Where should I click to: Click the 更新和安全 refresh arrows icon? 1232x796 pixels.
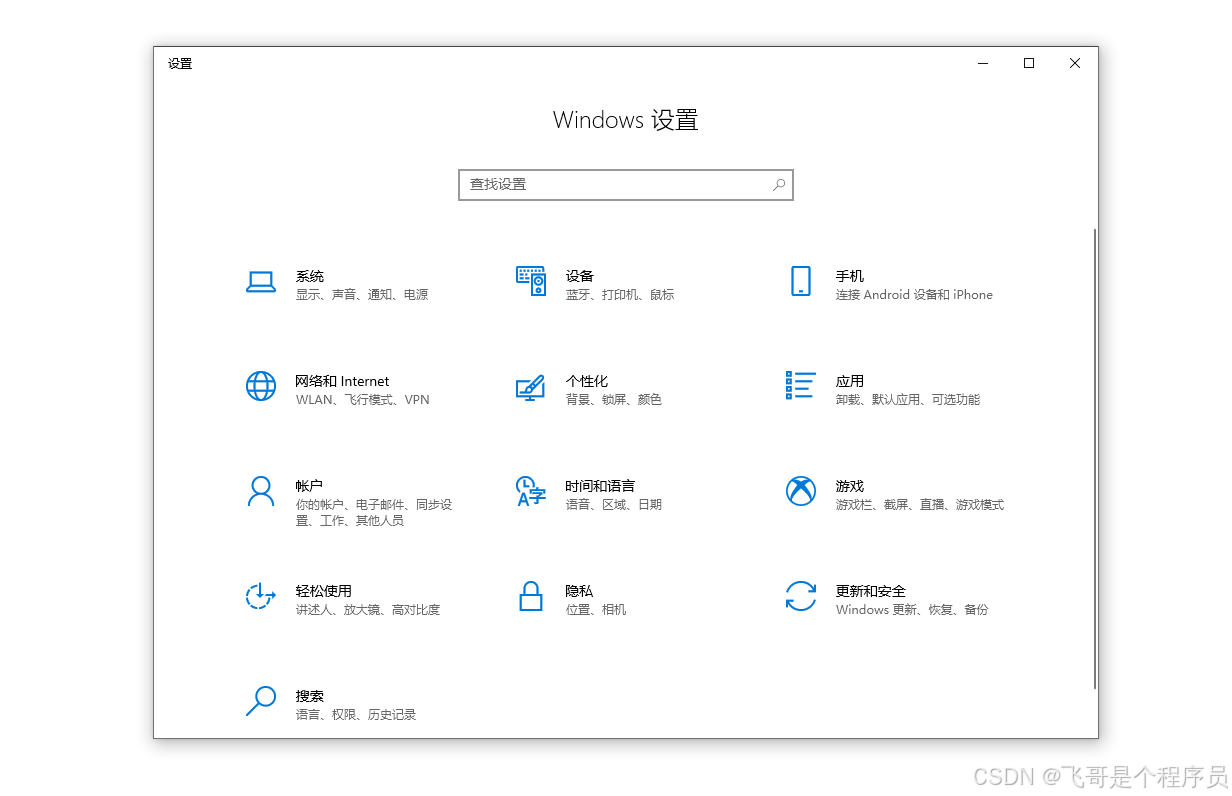click(801, 596)
